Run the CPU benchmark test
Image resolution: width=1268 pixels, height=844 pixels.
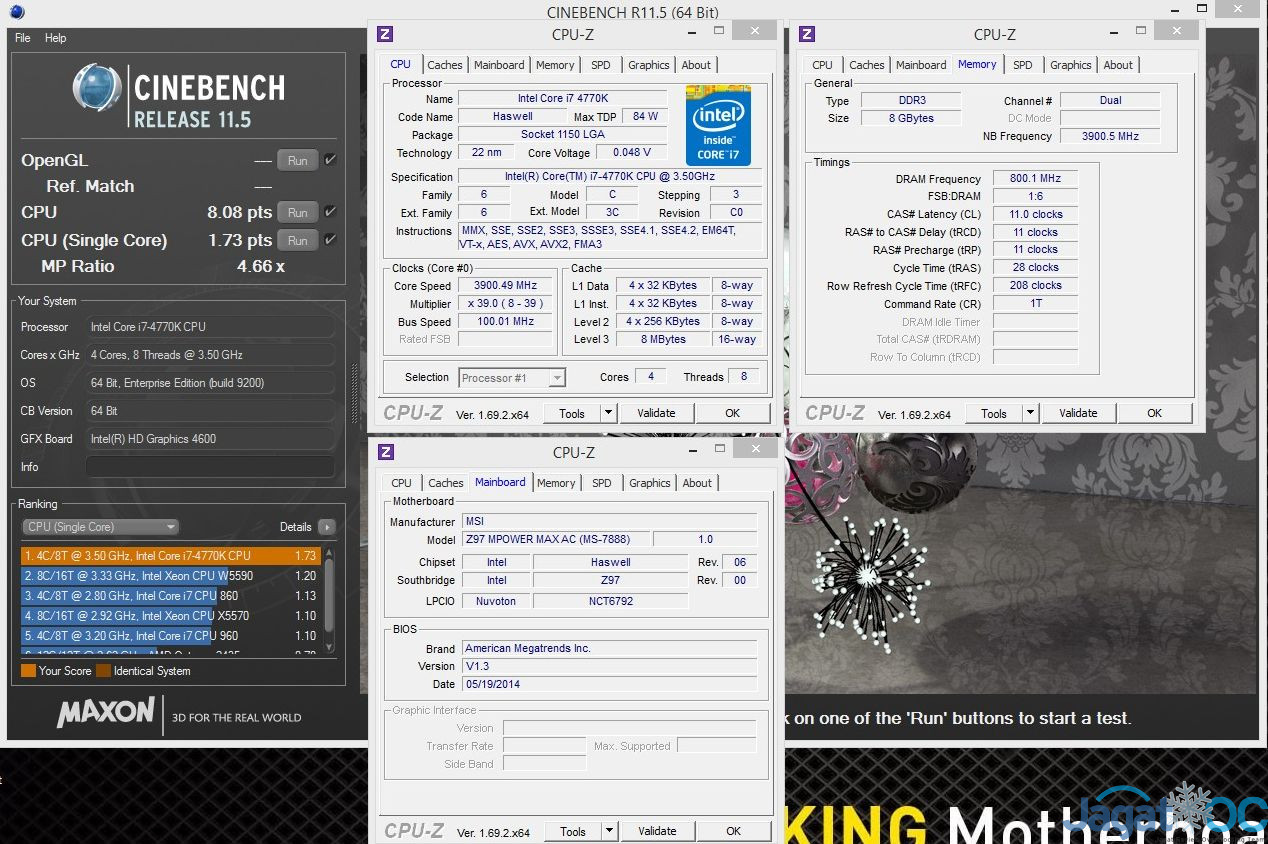pyautogui.click(x=297, y=212)
